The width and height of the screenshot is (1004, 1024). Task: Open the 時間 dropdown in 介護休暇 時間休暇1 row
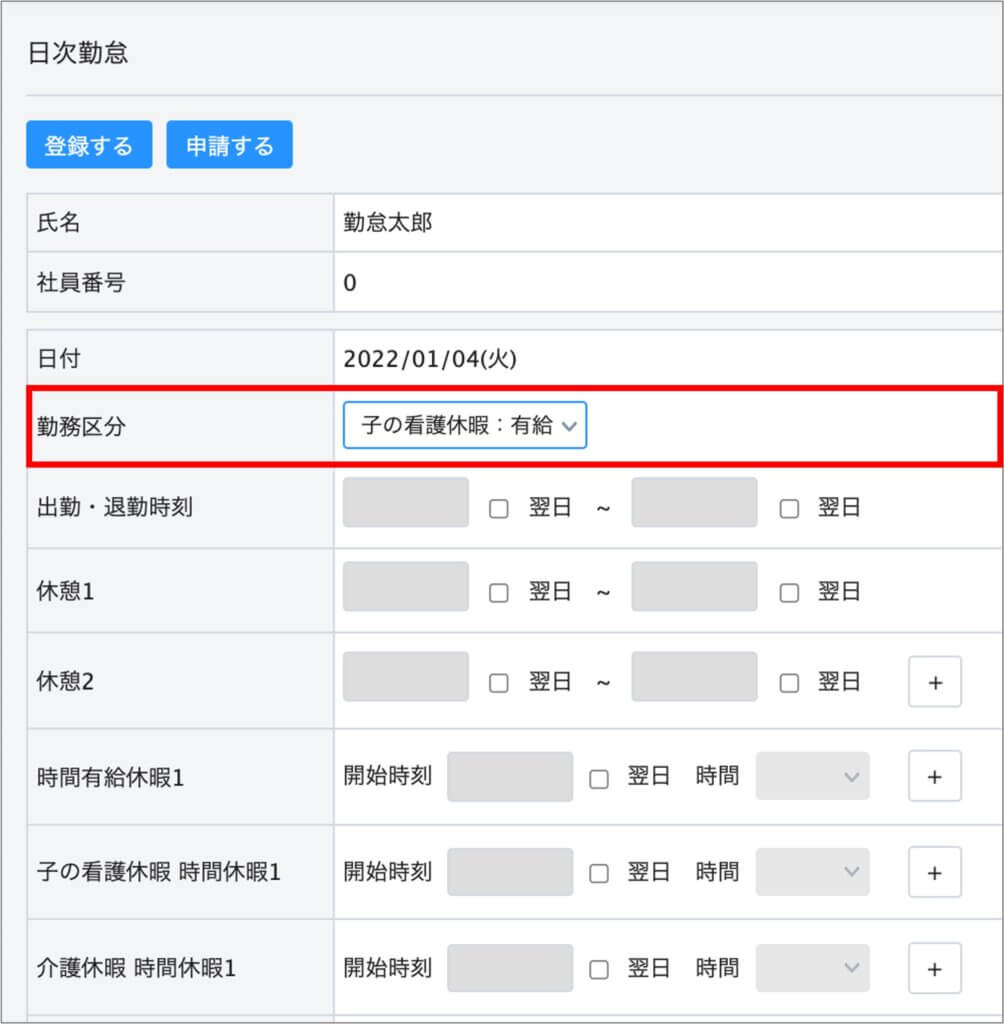pyautogui.click(x=812, y=968)
